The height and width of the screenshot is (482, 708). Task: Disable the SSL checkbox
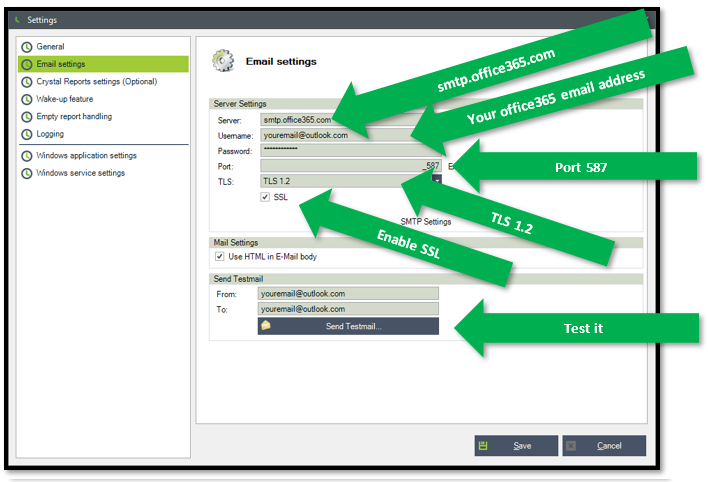[265, 198]
